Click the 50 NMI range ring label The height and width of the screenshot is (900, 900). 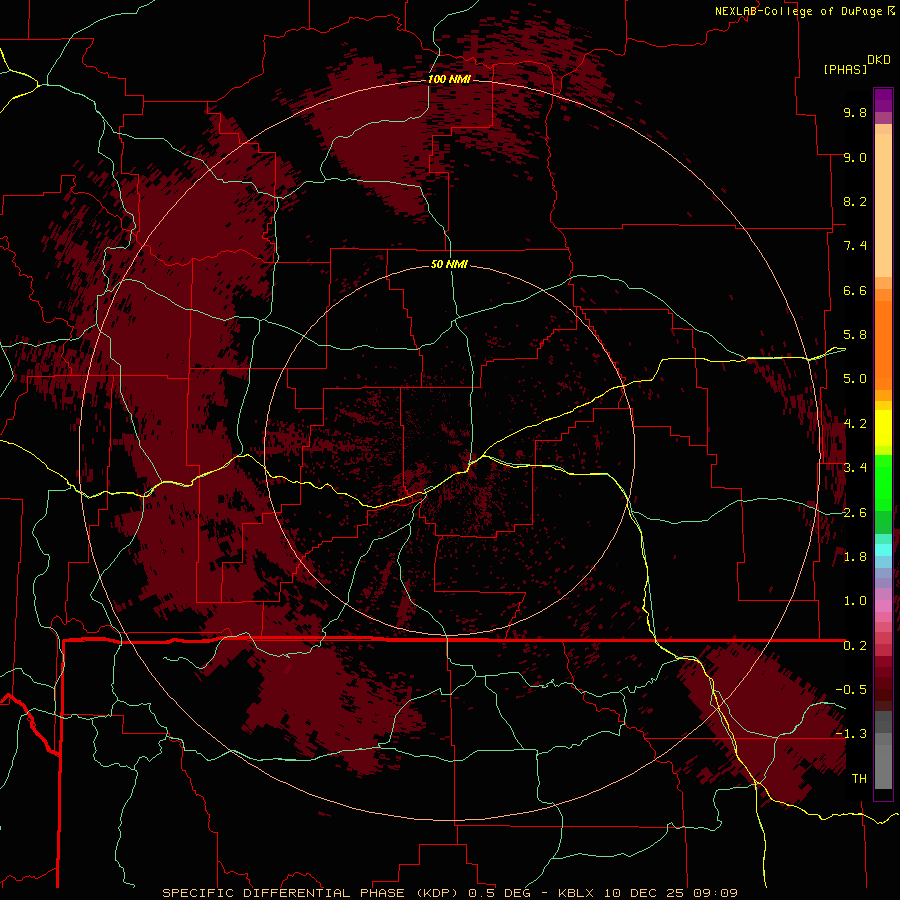[449, 264]
